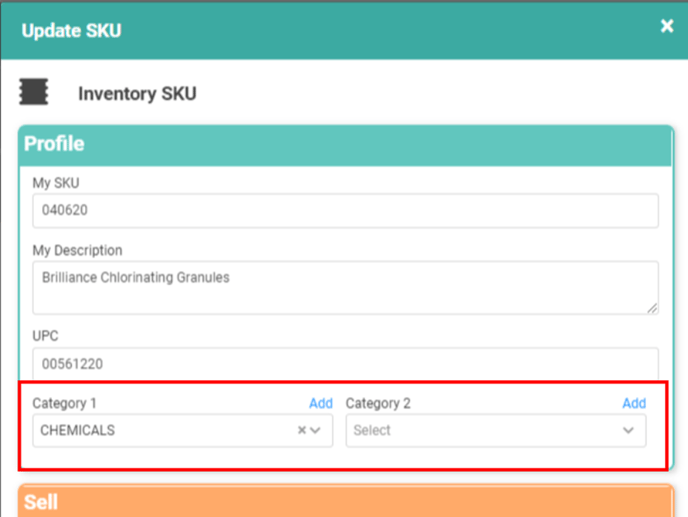Screen dimensions: 688x517
Task: Click the Add link for Category 1
Action: pos(320,403)
